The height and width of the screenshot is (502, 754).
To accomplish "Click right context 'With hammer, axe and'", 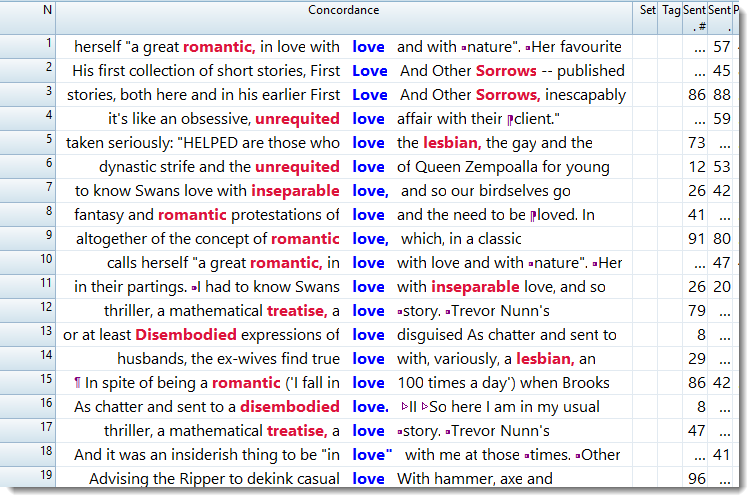I will 475,478.
